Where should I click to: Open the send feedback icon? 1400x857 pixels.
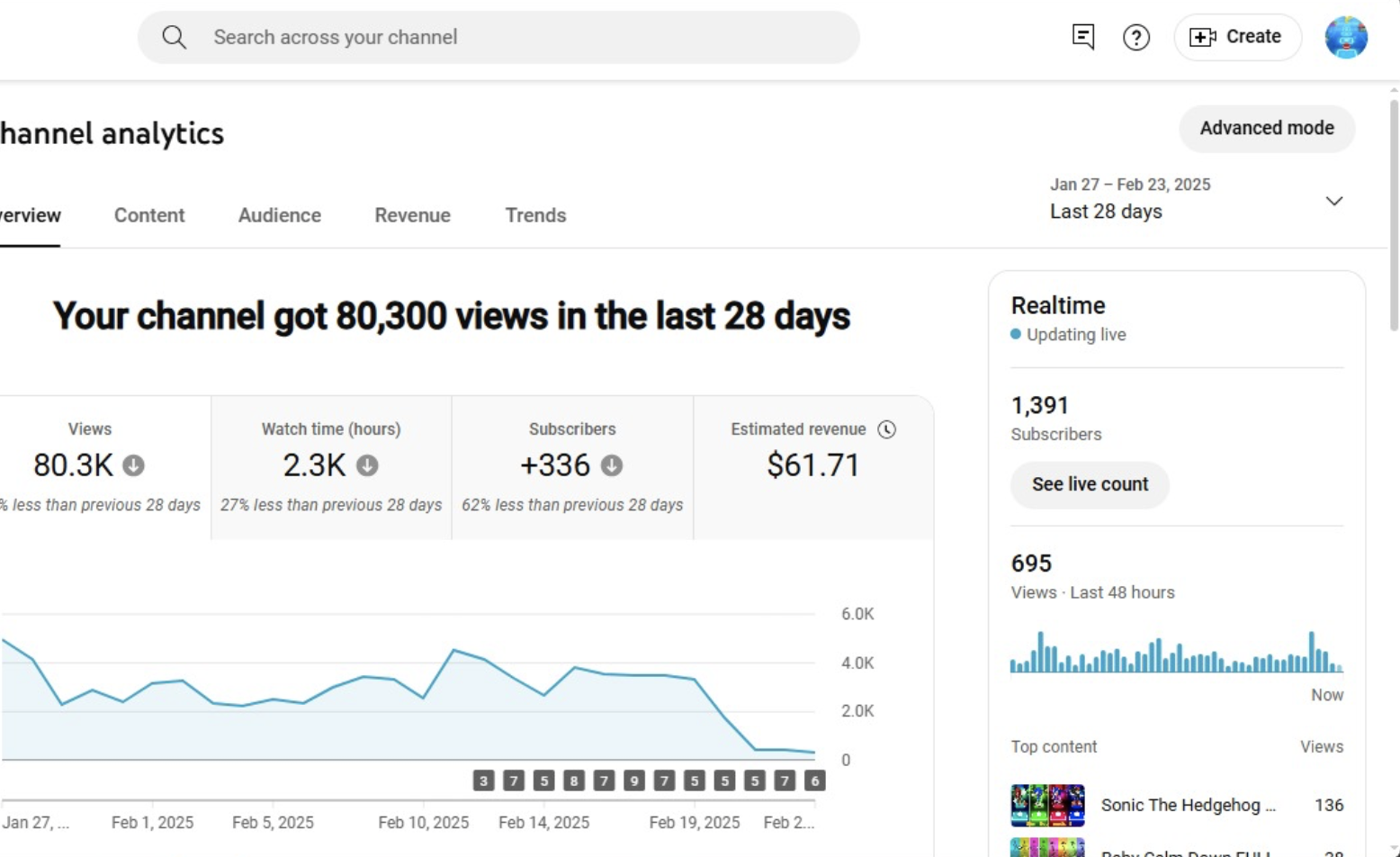click(x=1083, y=37)
